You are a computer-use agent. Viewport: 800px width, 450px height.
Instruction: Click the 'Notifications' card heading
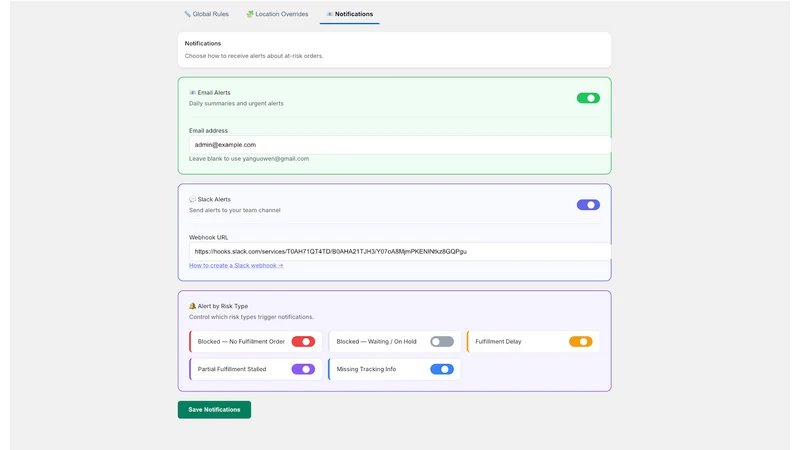[x=203, y=43]
